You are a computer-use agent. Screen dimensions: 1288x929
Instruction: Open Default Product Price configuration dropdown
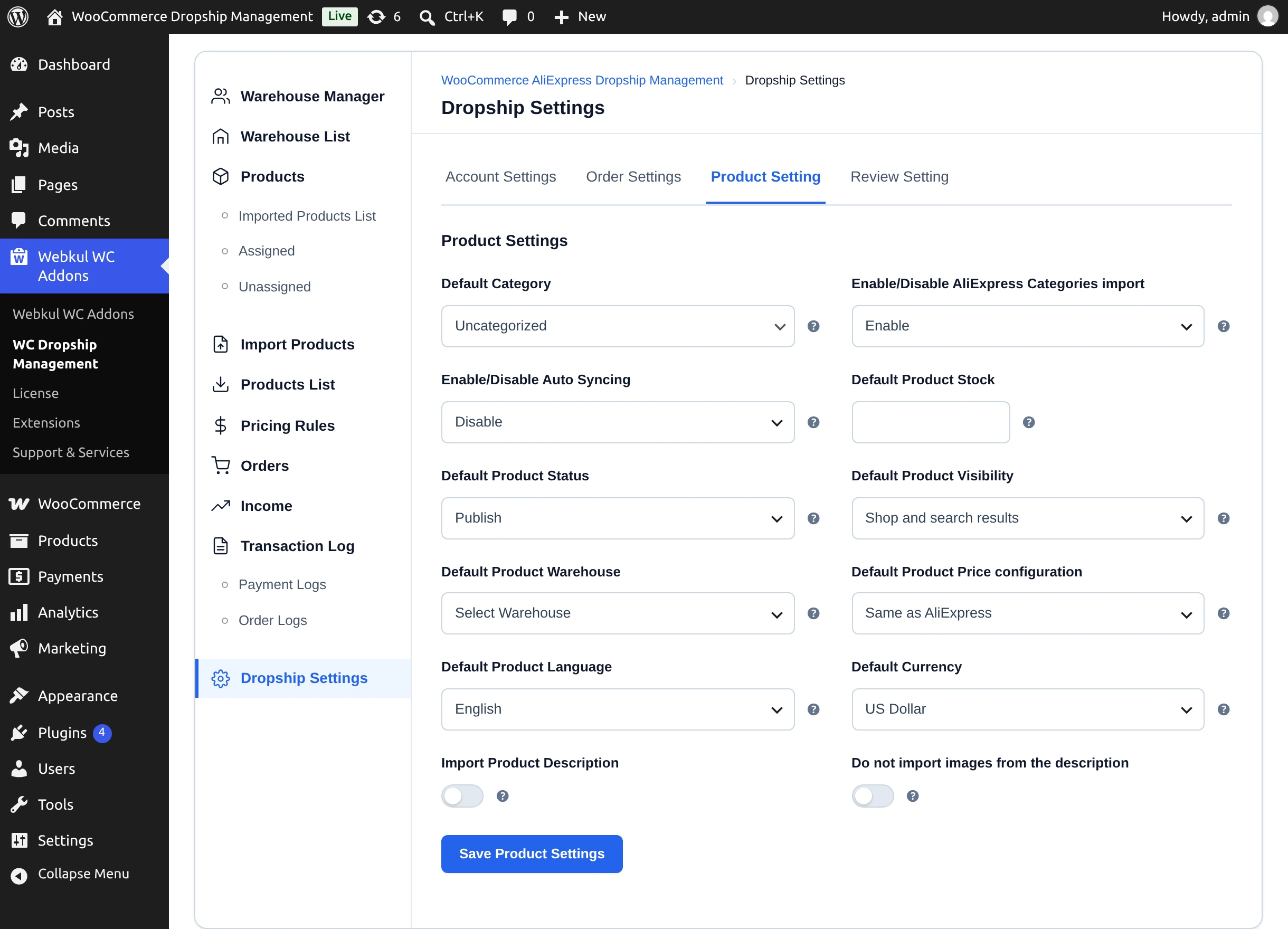pyautogui.click(x=1027, y=613)
